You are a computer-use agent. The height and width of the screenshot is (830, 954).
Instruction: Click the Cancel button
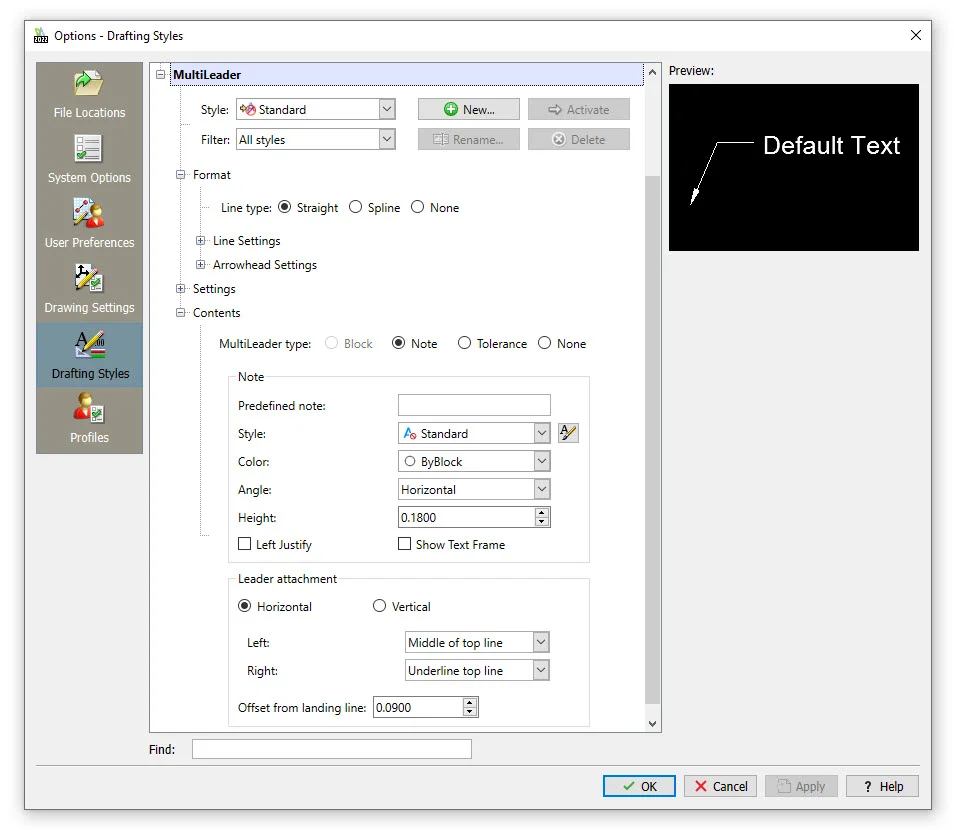[721, 786]
